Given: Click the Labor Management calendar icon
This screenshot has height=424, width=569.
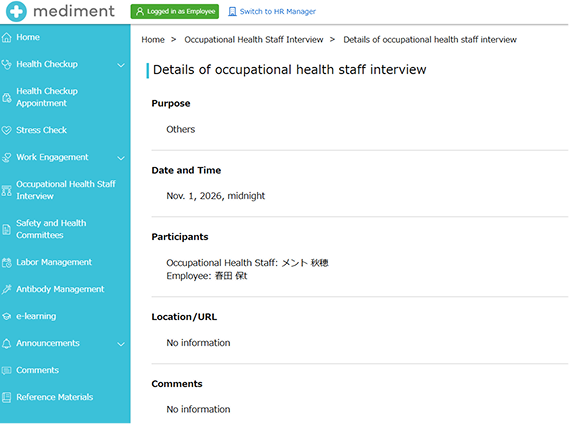Looking at the screenshot, I should tap(7, 262).
